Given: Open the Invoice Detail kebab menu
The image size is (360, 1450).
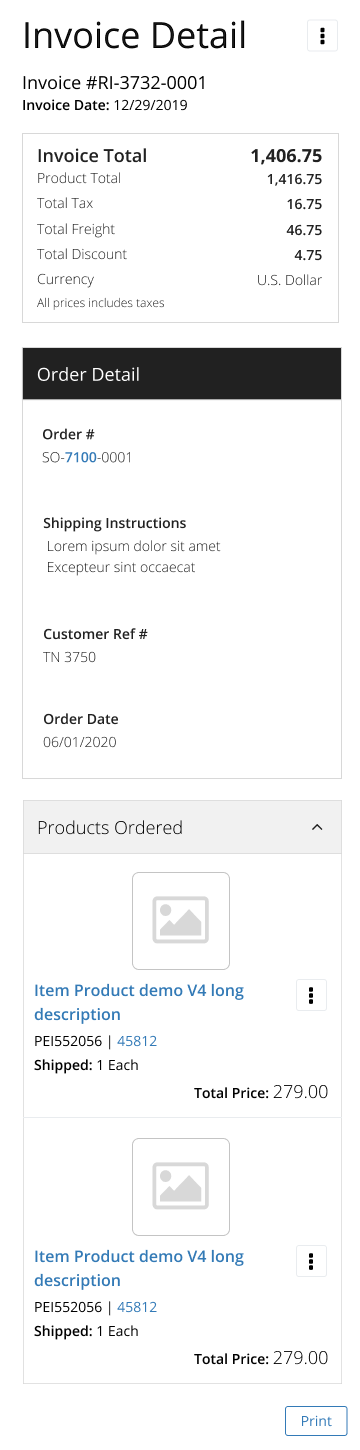Looking at the screenshot, I should click(x=321, y=36).
